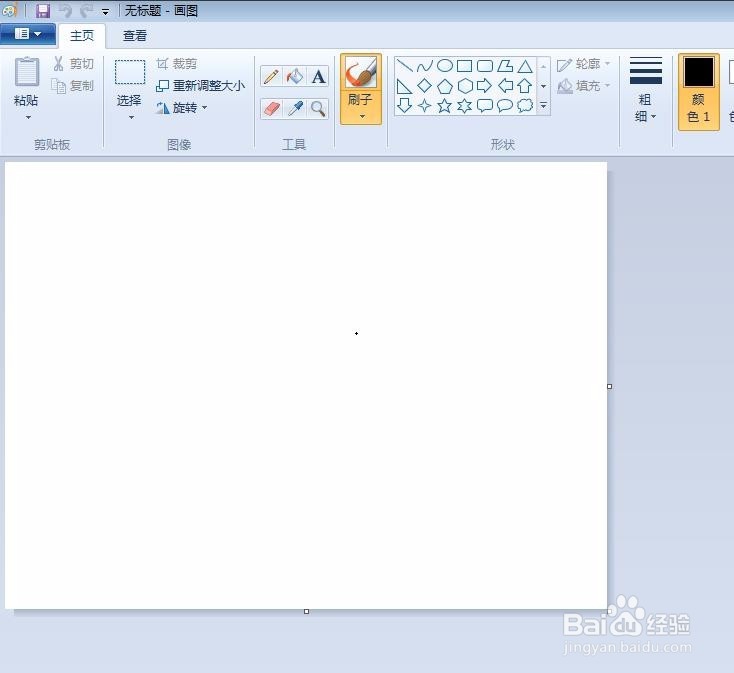Click the Undo arrow in title bar
Viewport: 734px width, 673px height.
pyautogui.click(x=66, y=10)
